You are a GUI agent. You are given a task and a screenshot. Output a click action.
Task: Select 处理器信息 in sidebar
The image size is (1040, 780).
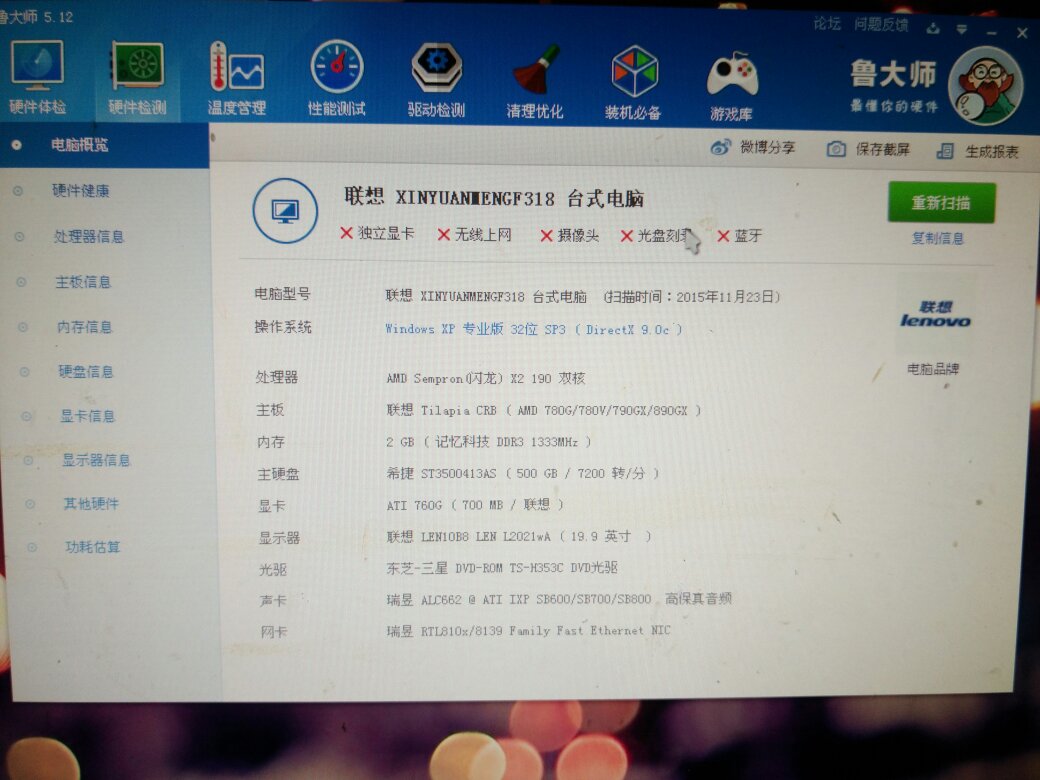pos(88,236)
